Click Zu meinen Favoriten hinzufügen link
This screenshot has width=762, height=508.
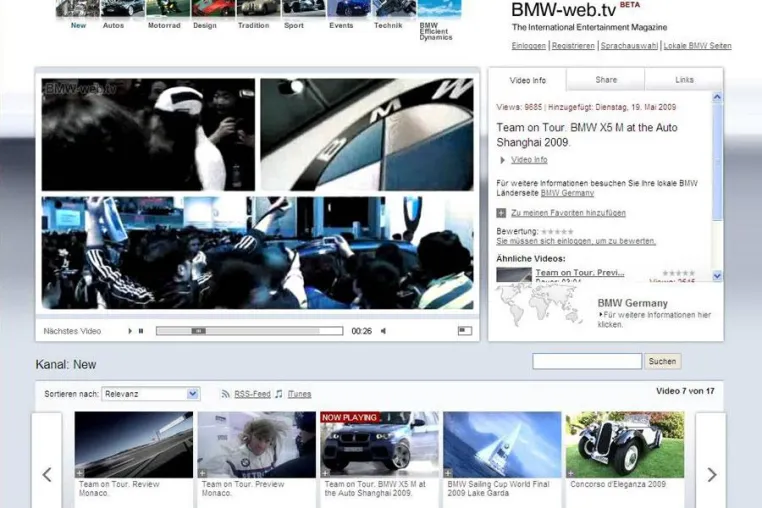click(x=568, y=213)
